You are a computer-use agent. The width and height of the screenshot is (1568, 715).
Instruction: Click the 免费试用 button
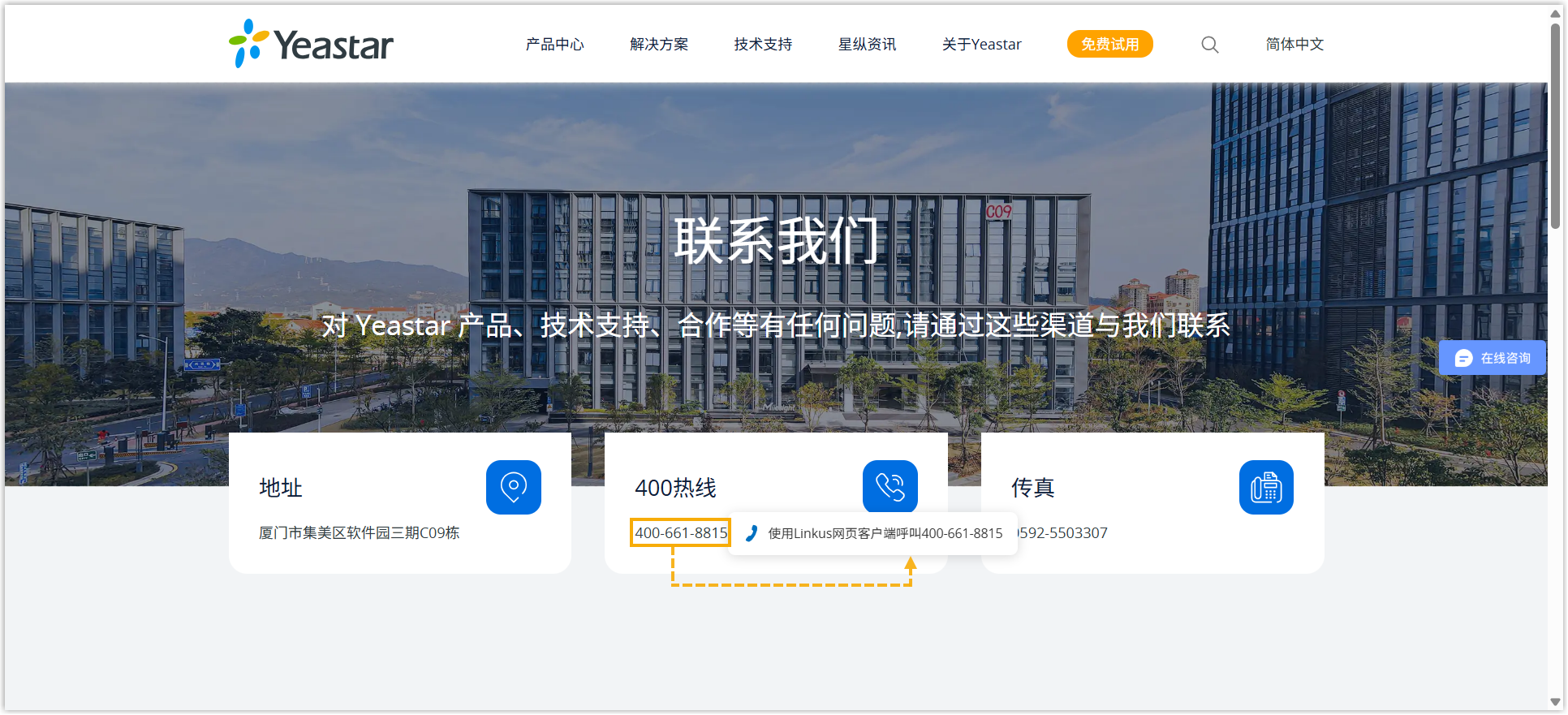pyautogui.click(x=1109, y=45)
